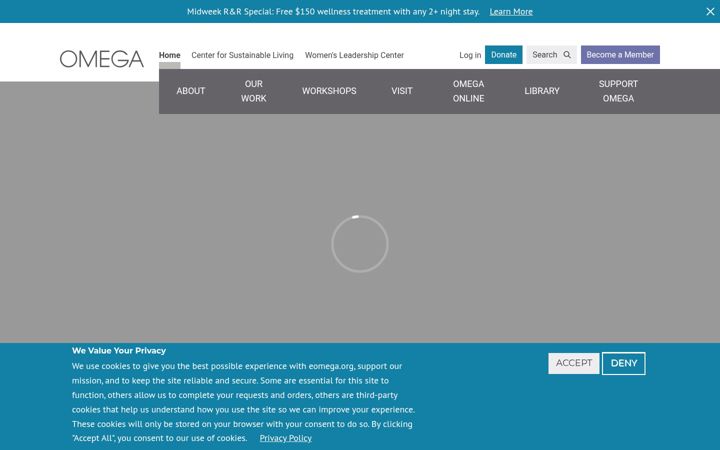720x450 pixels.
Task: Click the We Value Your Privacy heading
Action: click(119, 350)
